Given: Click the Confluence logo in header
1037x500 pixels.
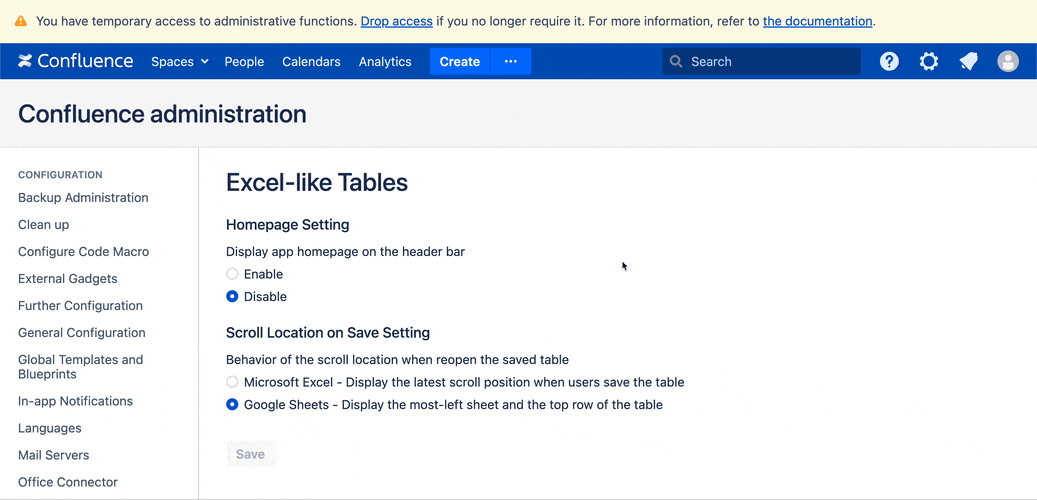Looking at the screenshot, I should pos(75,61).
